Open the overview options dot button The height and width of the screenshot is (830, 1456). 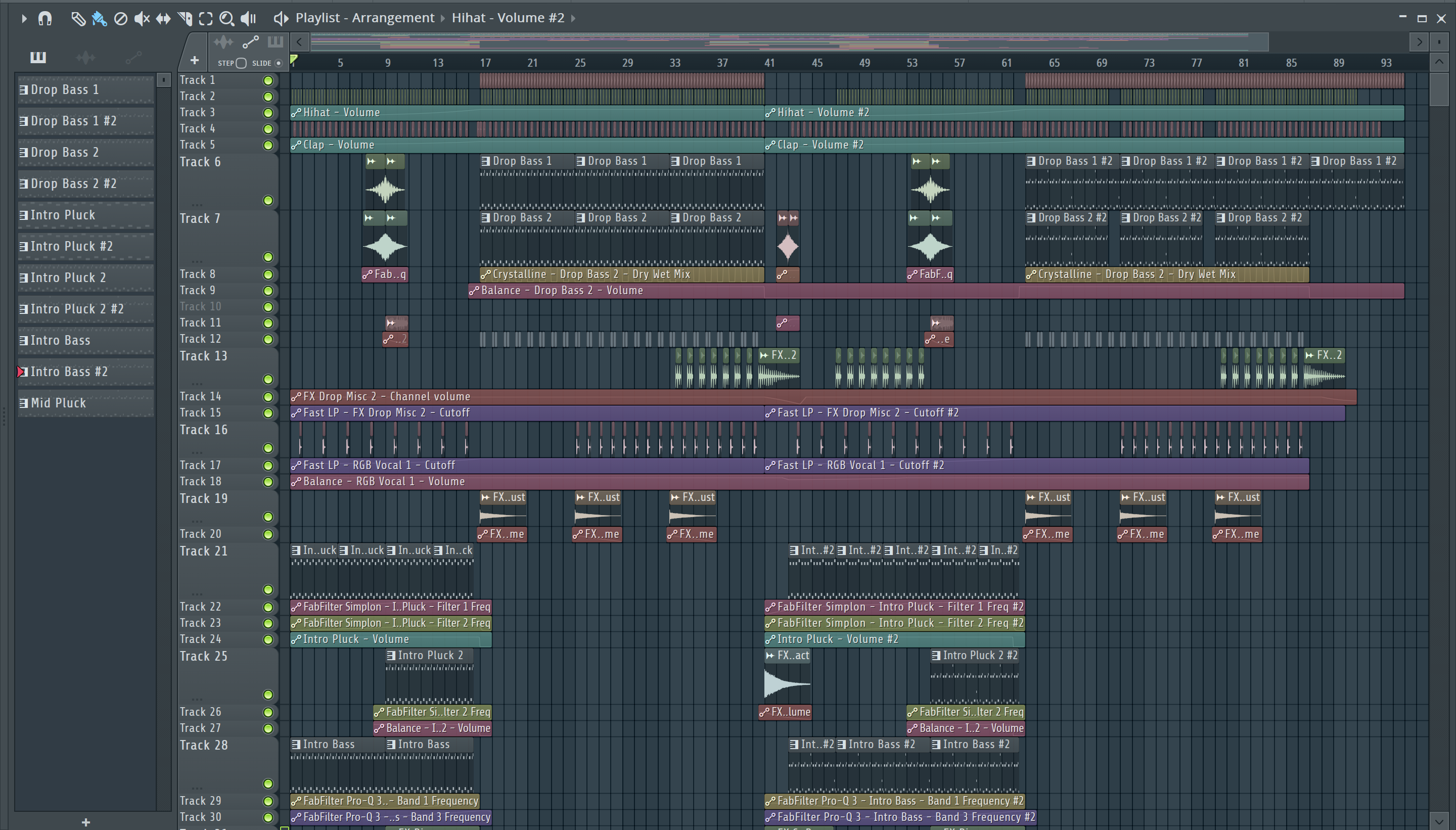pyautogui.click(x=1439, y=41)
